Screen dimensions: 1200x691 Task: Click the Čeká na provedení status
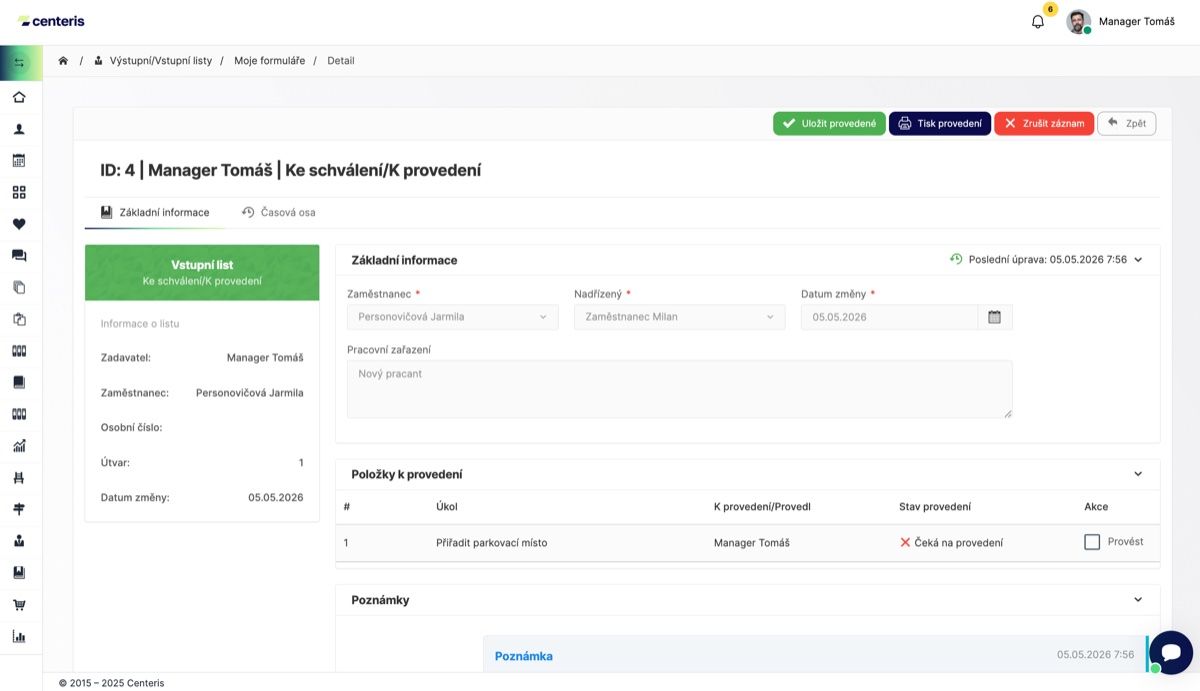tap(951, 543)
